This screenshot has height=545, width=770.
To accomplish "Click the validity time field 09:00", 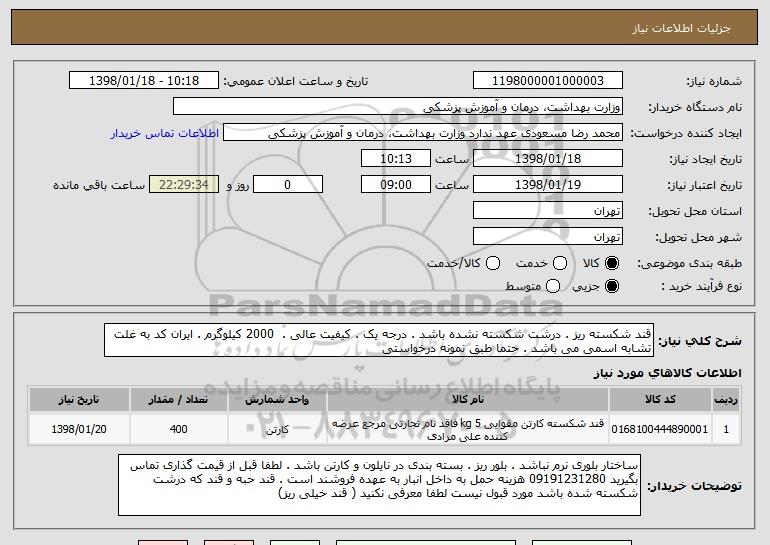I will pyautogui.click(x=396, y=185).
